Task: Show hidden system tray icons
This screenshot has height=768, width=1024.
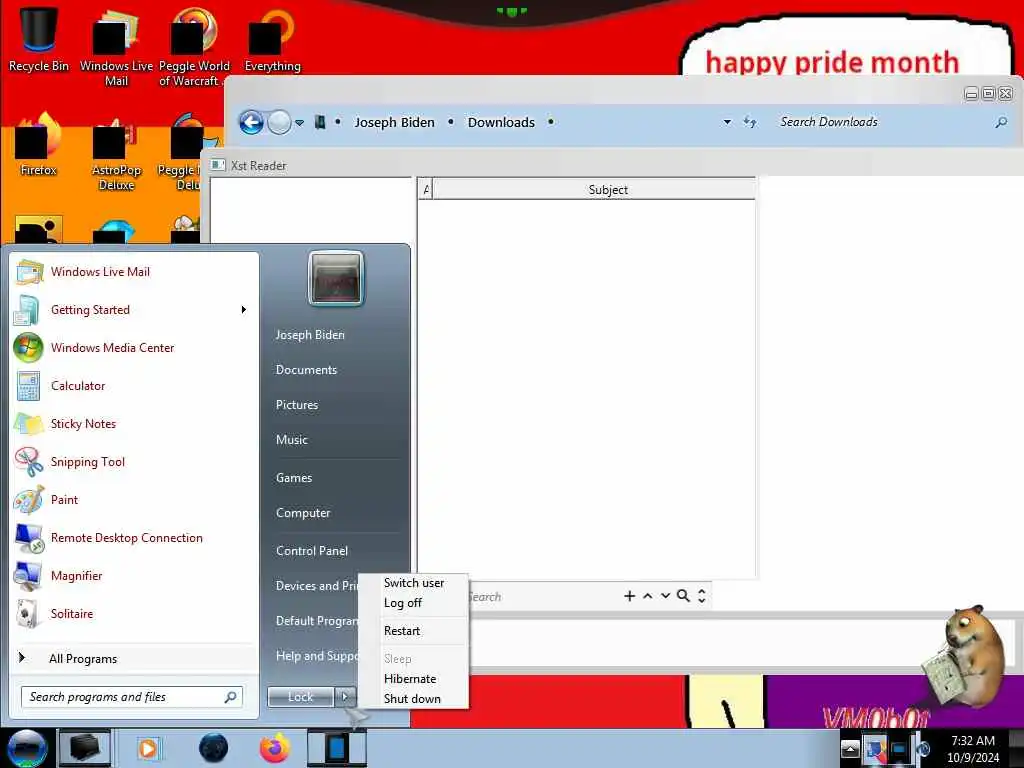Action: (x=850, y=748)
